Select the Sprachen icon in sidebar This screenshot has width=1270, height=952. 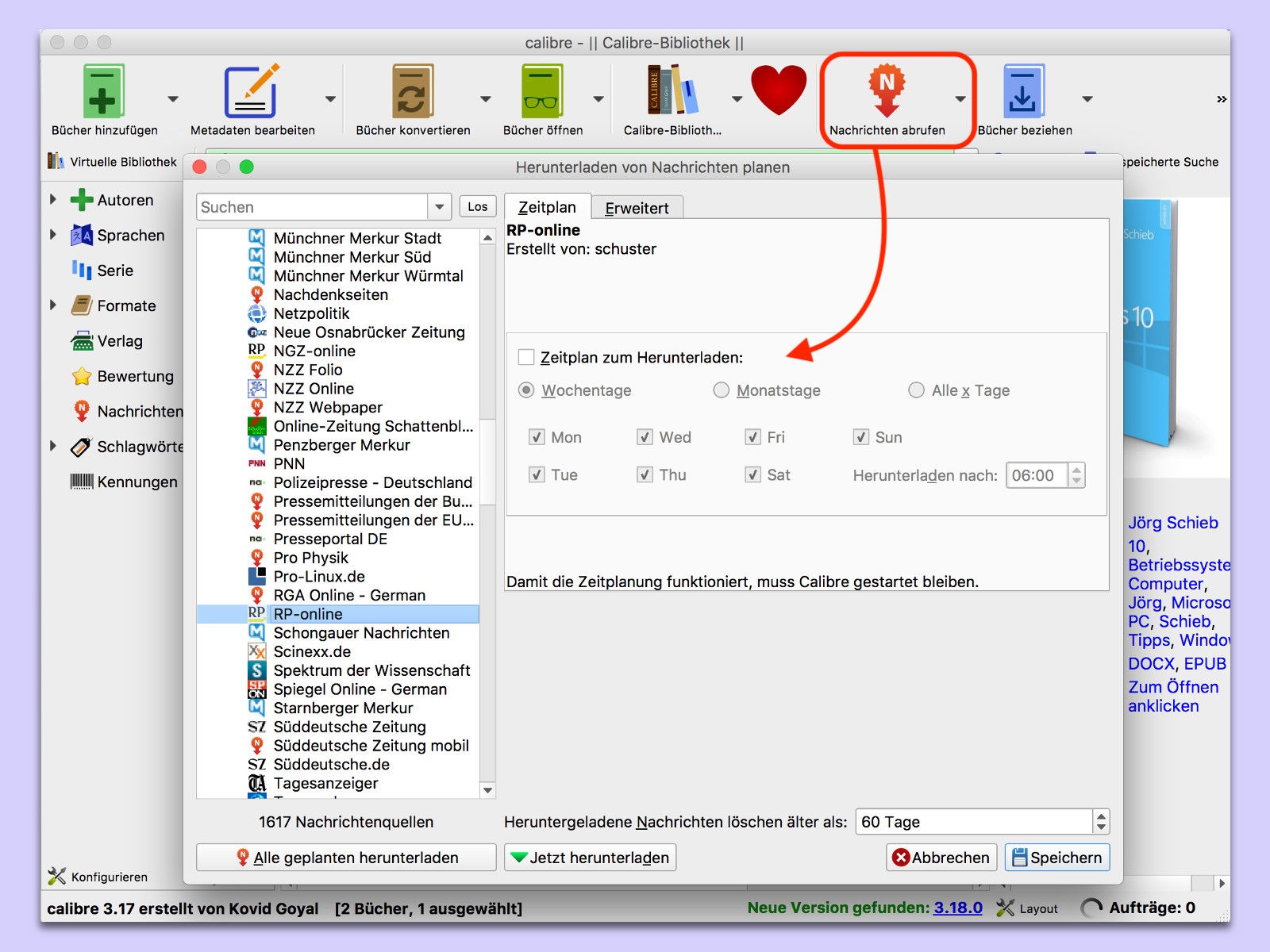point(81,235)
